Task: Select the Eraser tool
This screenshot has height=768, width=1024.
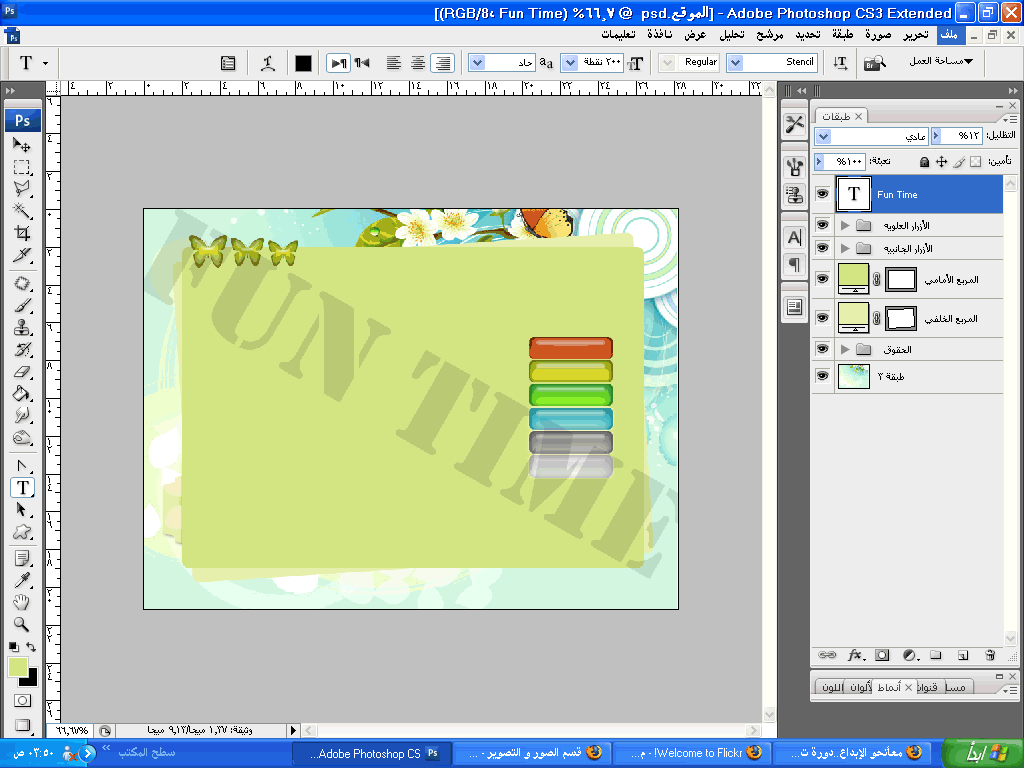Action: (x=22, y=372)
